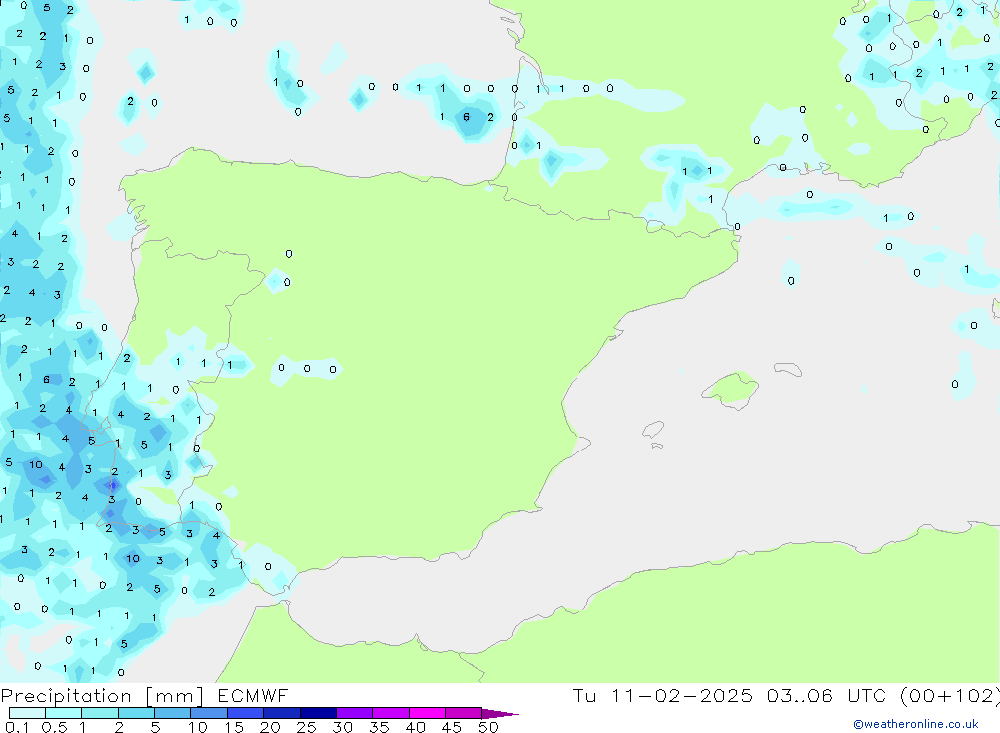Click the 0.5–1 mm legend swatch
1000x733 pixels.
pos(64,713)
